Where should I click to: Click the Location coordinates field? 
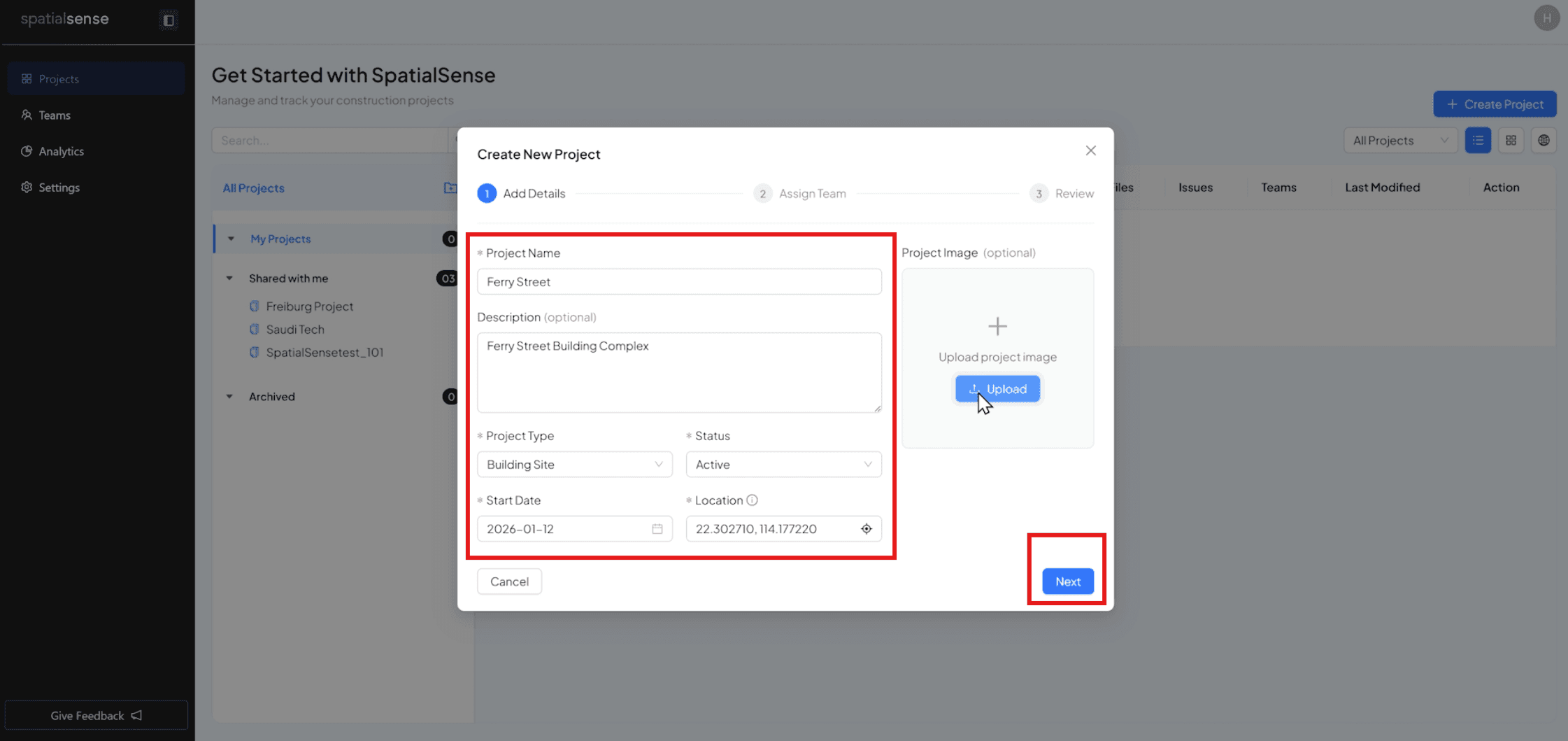783,528
